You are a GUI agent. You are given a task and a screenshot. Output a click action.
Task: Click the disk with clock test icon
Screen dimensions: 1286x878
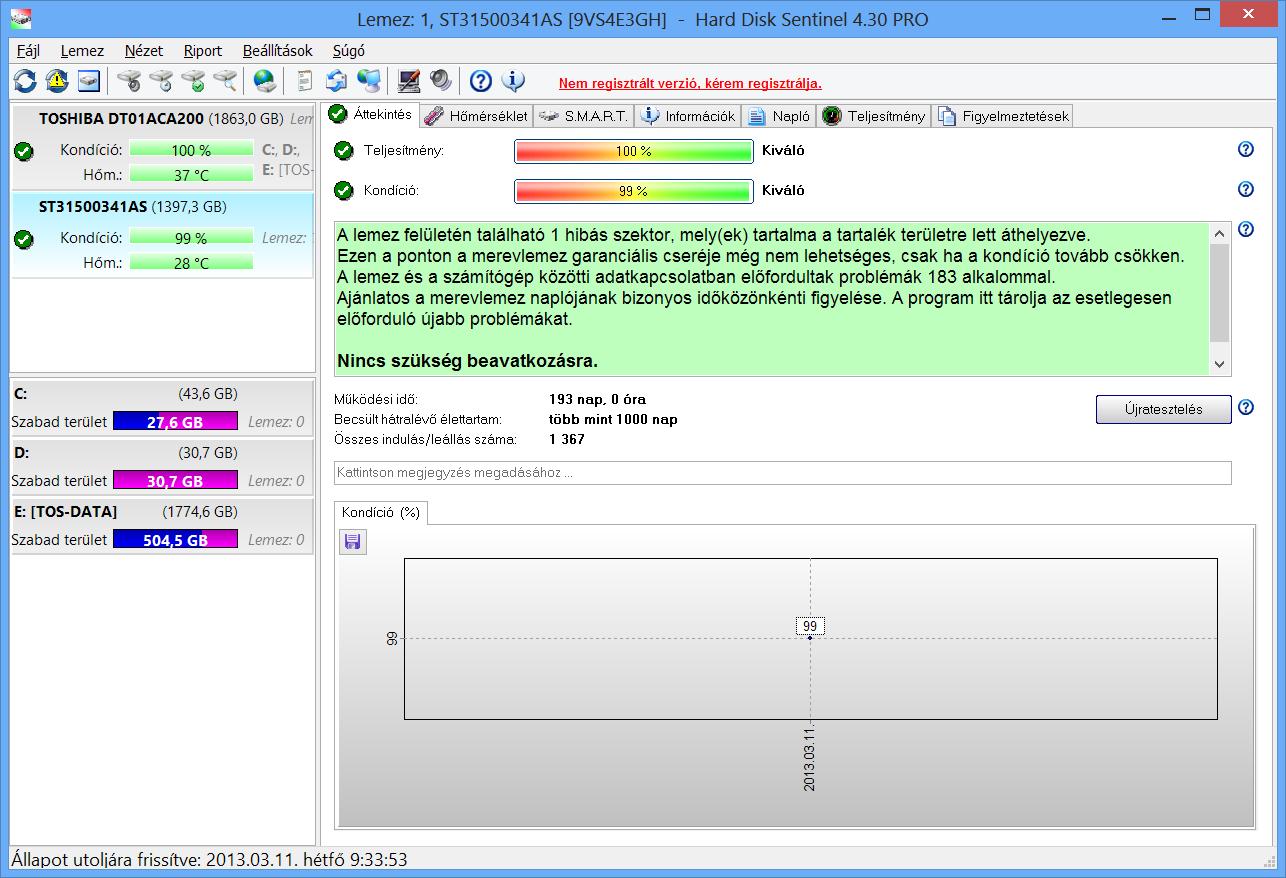point(161,81)
